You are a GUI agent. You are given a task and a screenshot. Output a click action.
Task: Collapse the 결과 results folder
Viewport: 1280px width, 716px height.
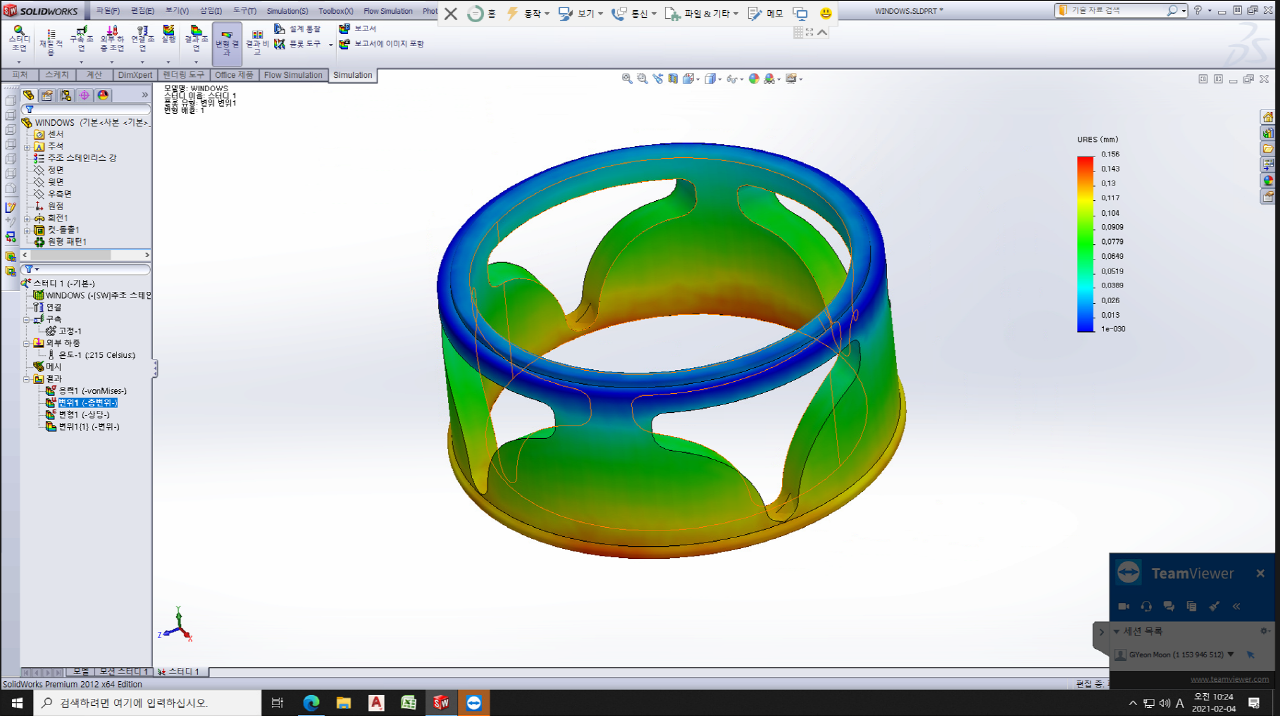[26, 379]
